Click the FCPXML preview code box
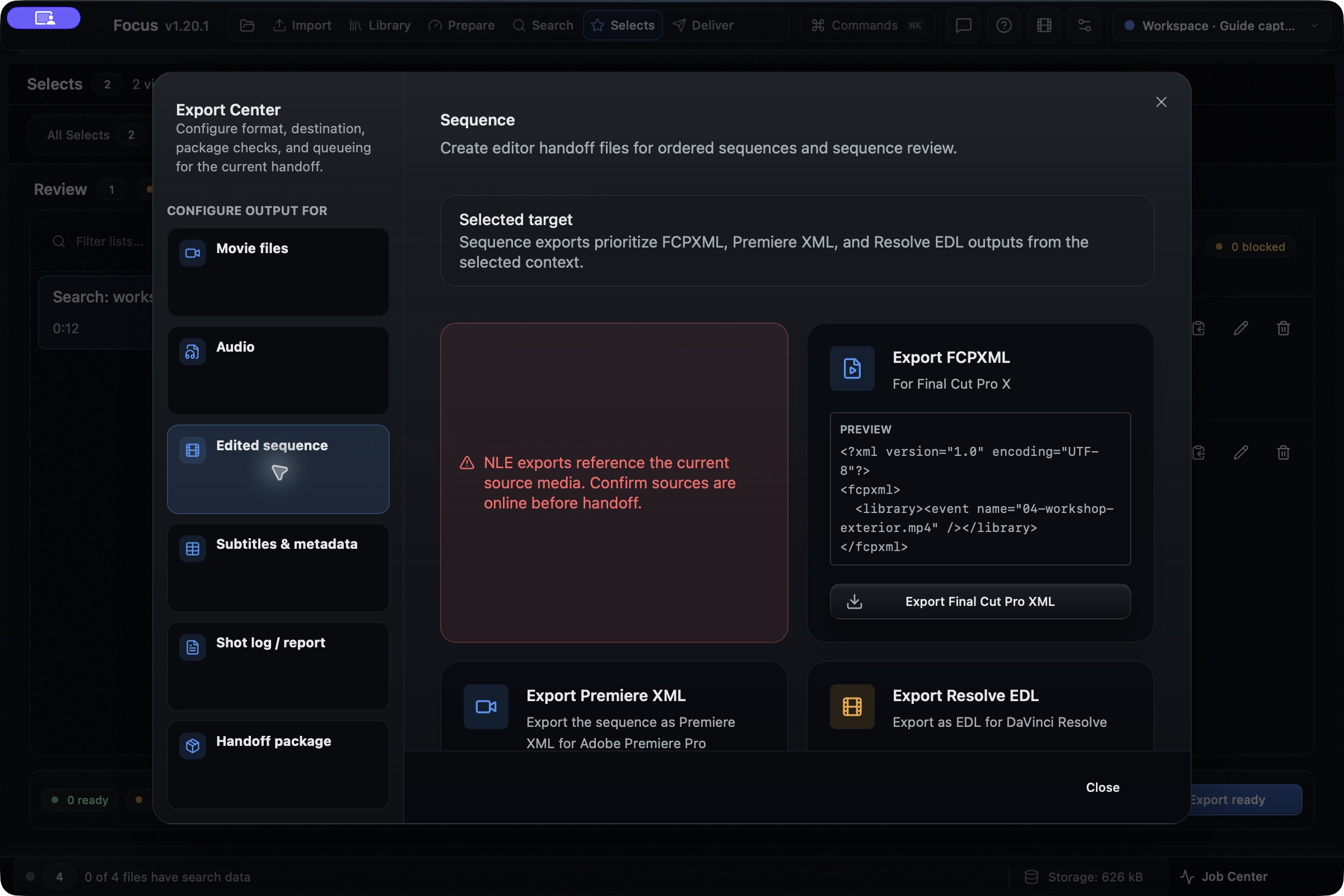Viewport: 1344px width, 896px height. 980,489
